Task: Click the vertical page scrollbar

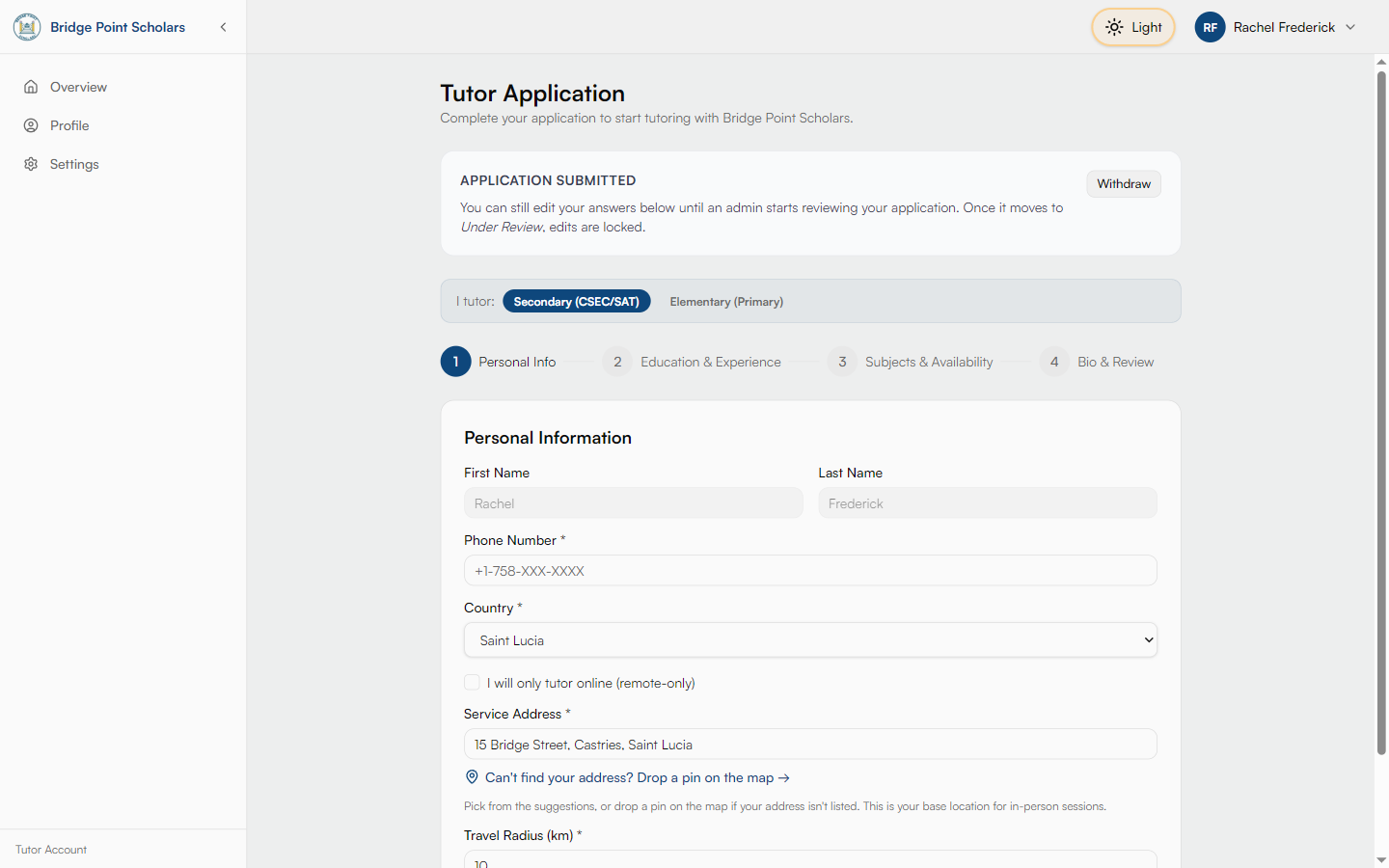Action: tap(1381, 413)
